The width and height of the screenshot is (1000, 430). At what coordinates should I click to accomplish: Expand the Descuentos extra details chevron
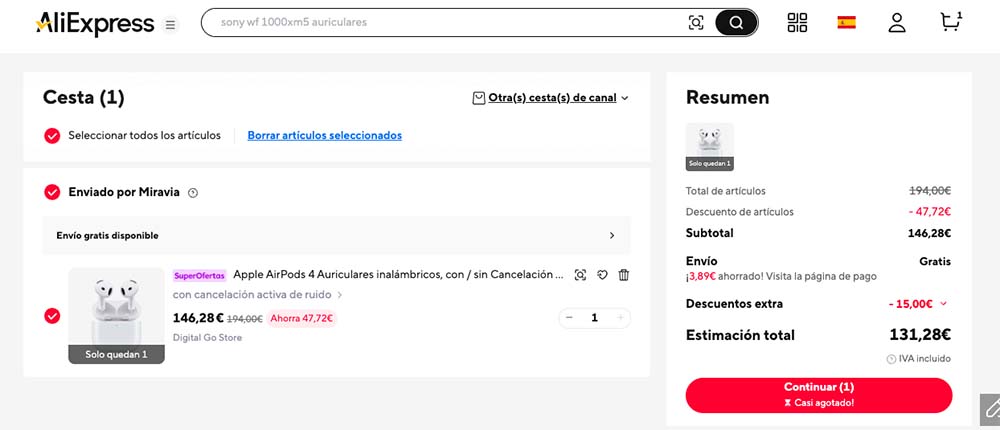click(944, 304)
